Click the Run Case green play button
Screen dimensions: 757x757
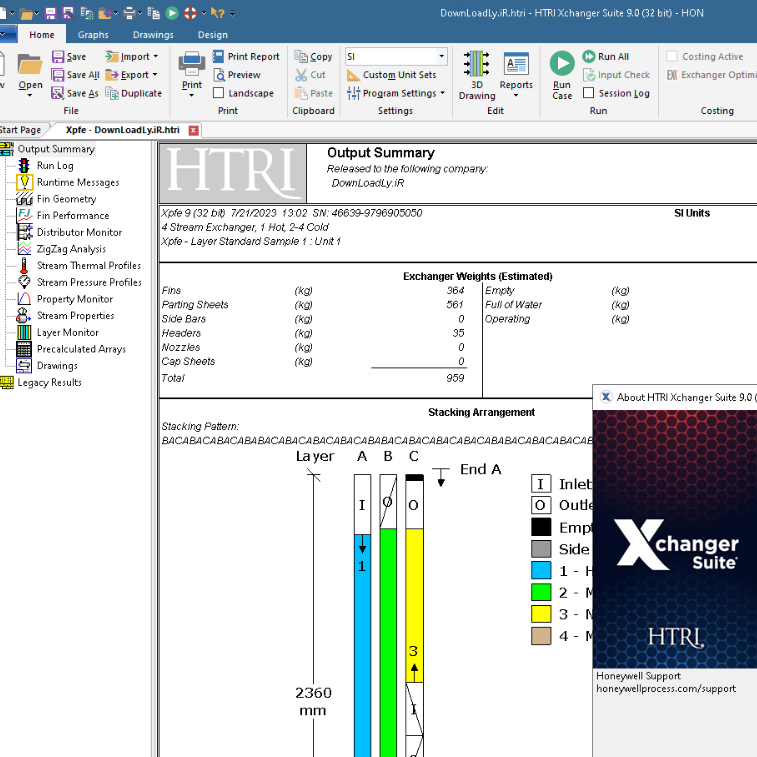coord(562,63)
